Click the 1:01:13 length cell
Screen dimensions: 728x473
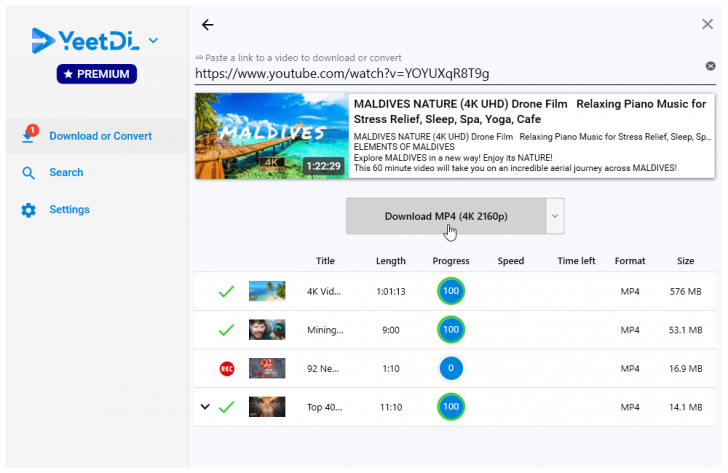pyautogui.click(x=390, y=292)
